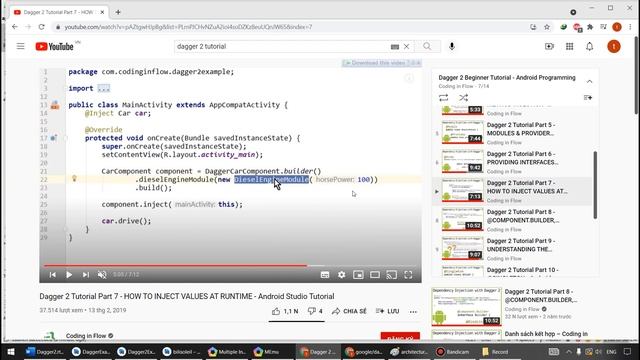Open the browser menu with three dots
This screenshot has height=360, width=640.
(631, 27)
